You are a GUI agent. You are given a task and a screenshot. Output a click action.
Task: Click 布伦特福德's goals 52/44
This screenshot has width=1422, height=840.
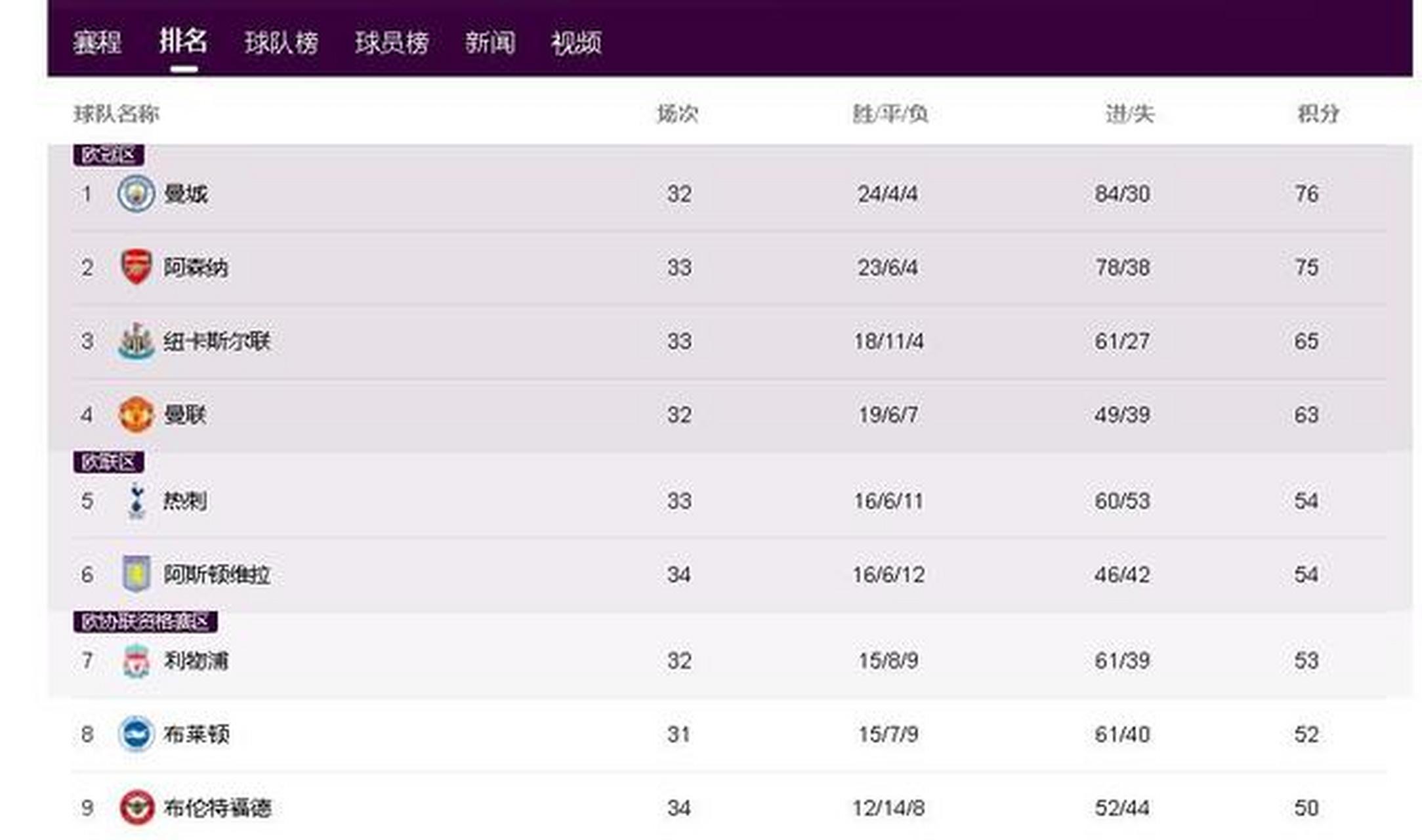coord(1122,808)
